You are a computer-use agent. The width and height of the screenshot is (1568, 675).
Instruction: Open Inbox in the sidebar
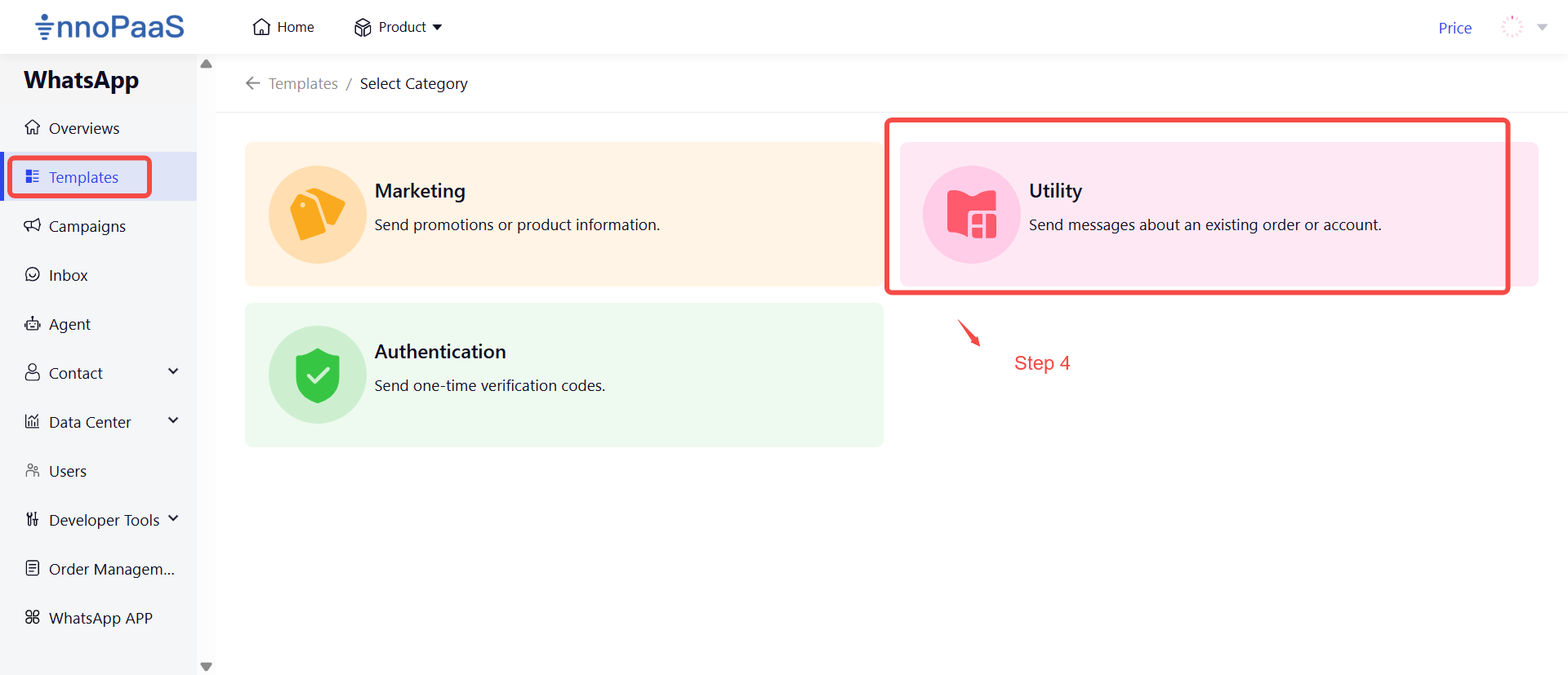[x=69, y=275]
